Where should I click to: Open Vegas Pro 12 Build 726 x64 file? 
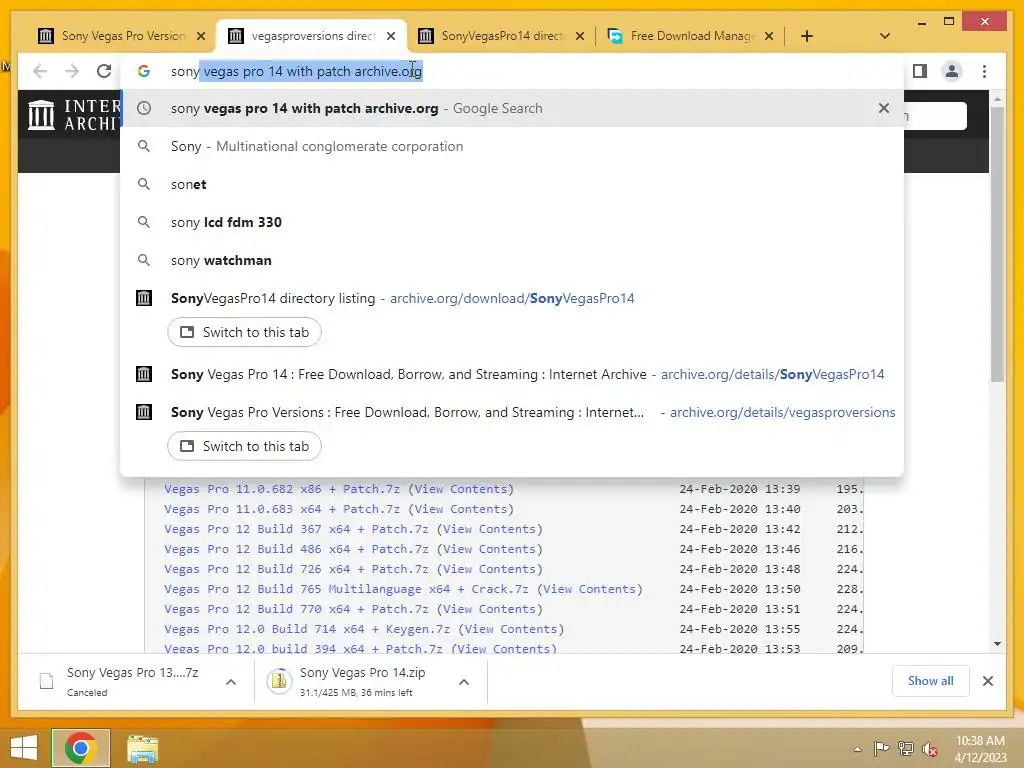pos(296,569)
